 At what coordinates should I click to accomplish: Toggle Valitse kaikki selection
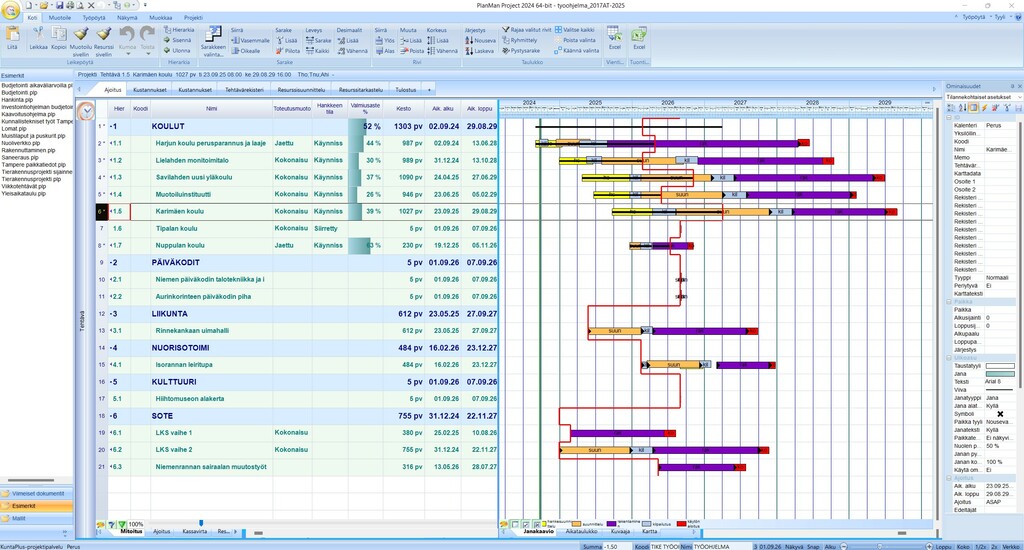557,30
